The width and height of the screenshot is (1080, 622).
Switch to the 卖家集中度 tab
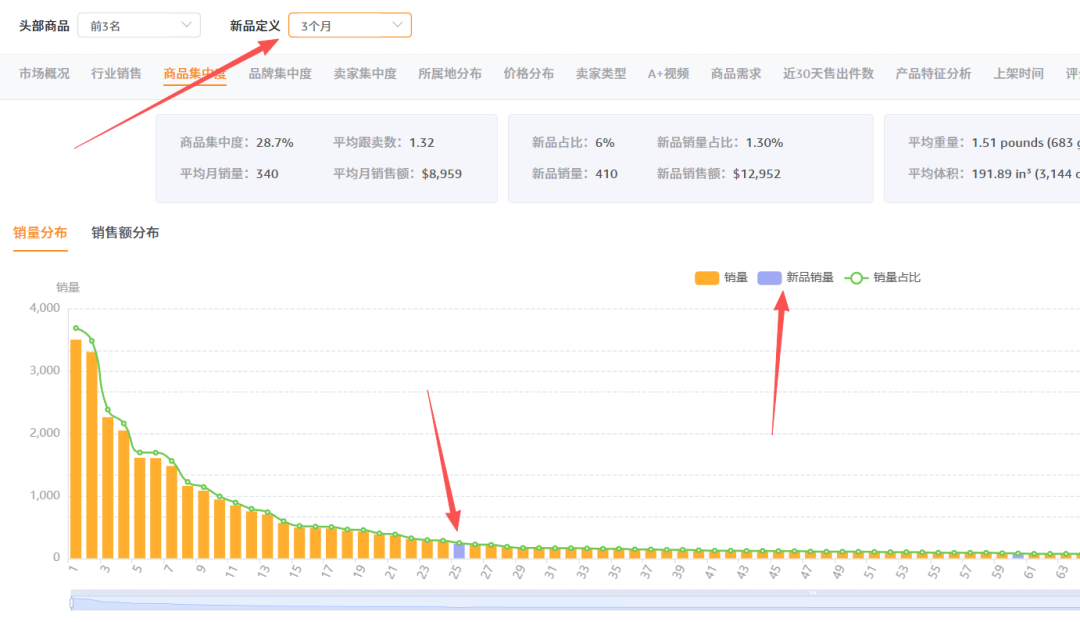click(x=365, y=73)
